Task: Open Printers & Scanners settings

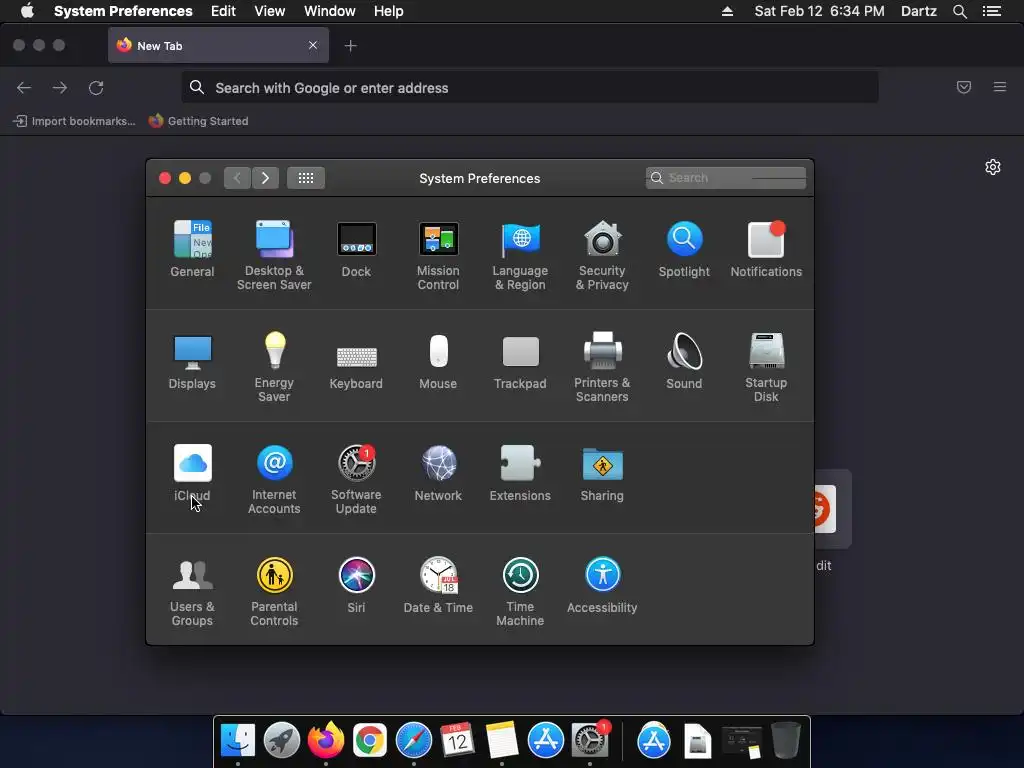Action: tap(602, 367)
